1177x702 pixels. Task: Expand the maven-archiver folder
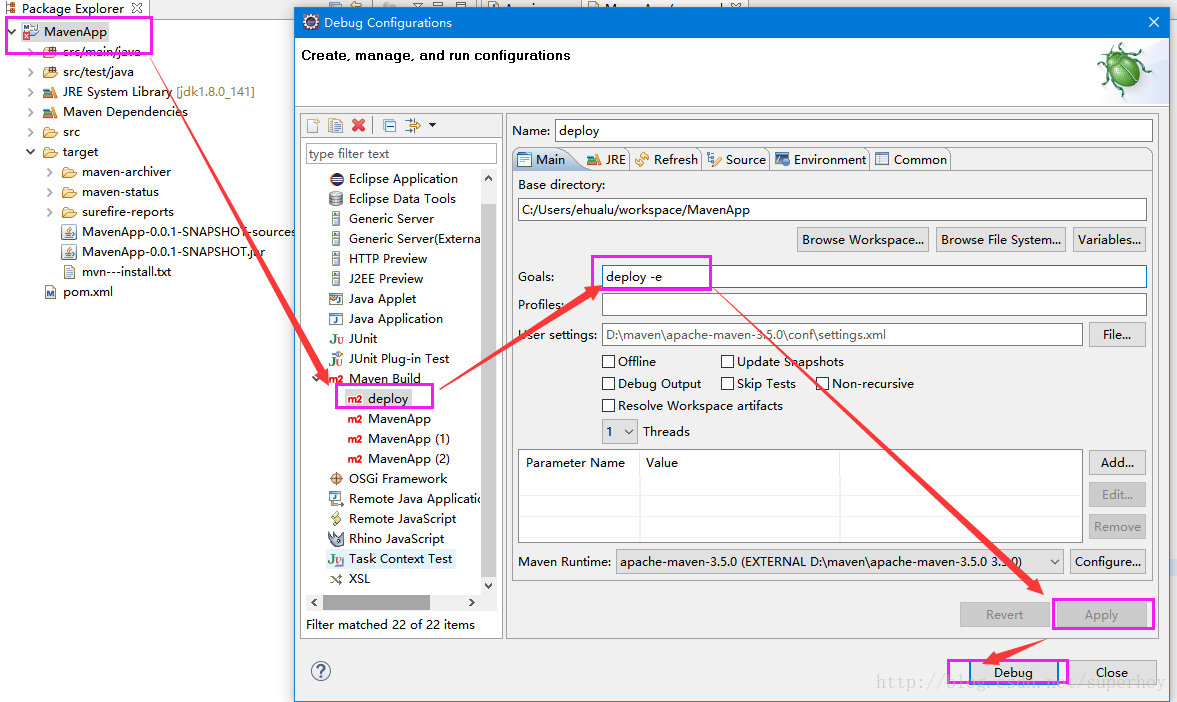coord(50,172)
